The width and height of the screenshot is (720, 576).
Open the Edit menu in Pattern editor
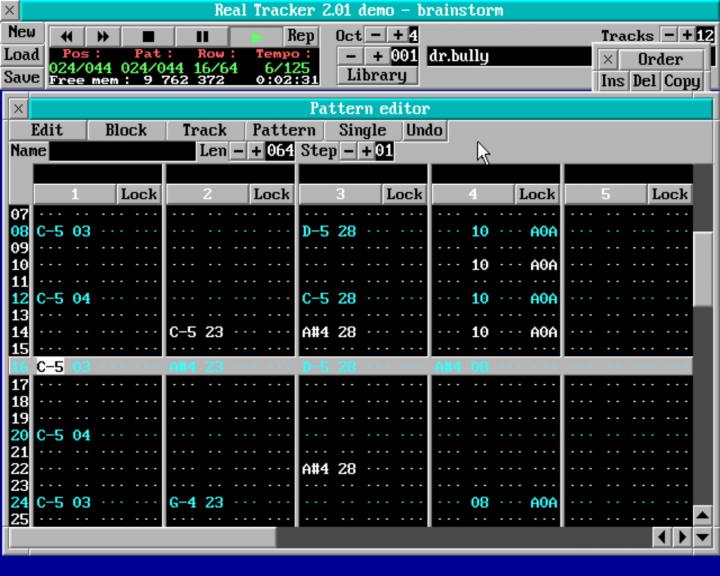tap(47, 130)
